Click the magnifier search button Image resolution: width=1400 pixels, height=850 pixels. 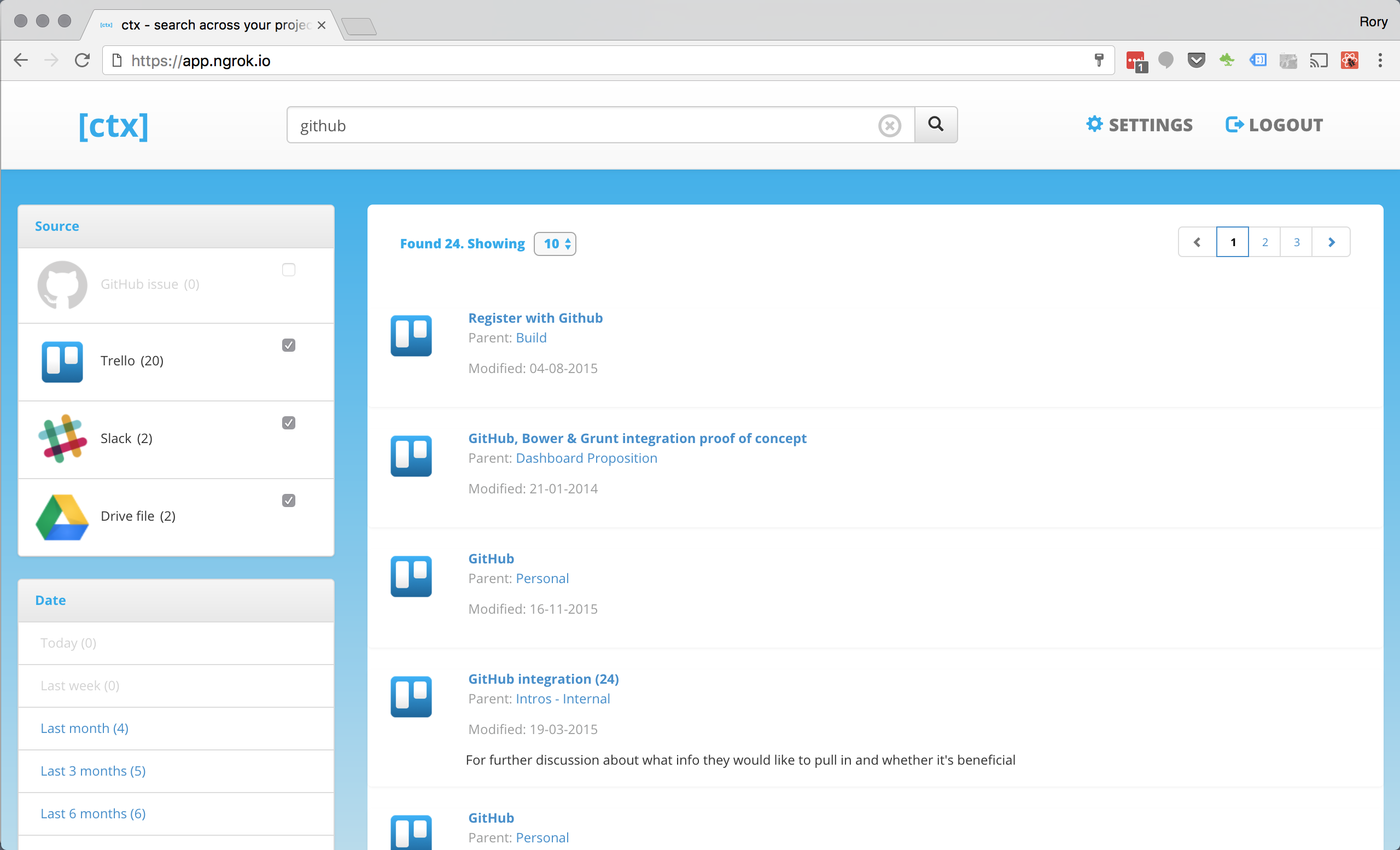936,124
